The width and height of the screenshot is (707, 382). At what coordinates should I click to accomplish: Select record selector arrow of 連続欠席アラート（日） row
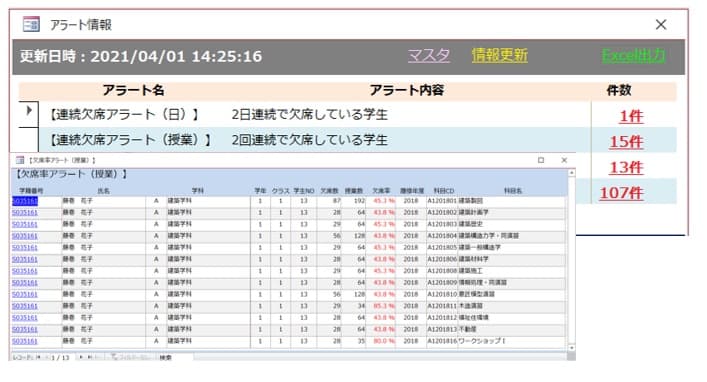[x=28, y=111]
